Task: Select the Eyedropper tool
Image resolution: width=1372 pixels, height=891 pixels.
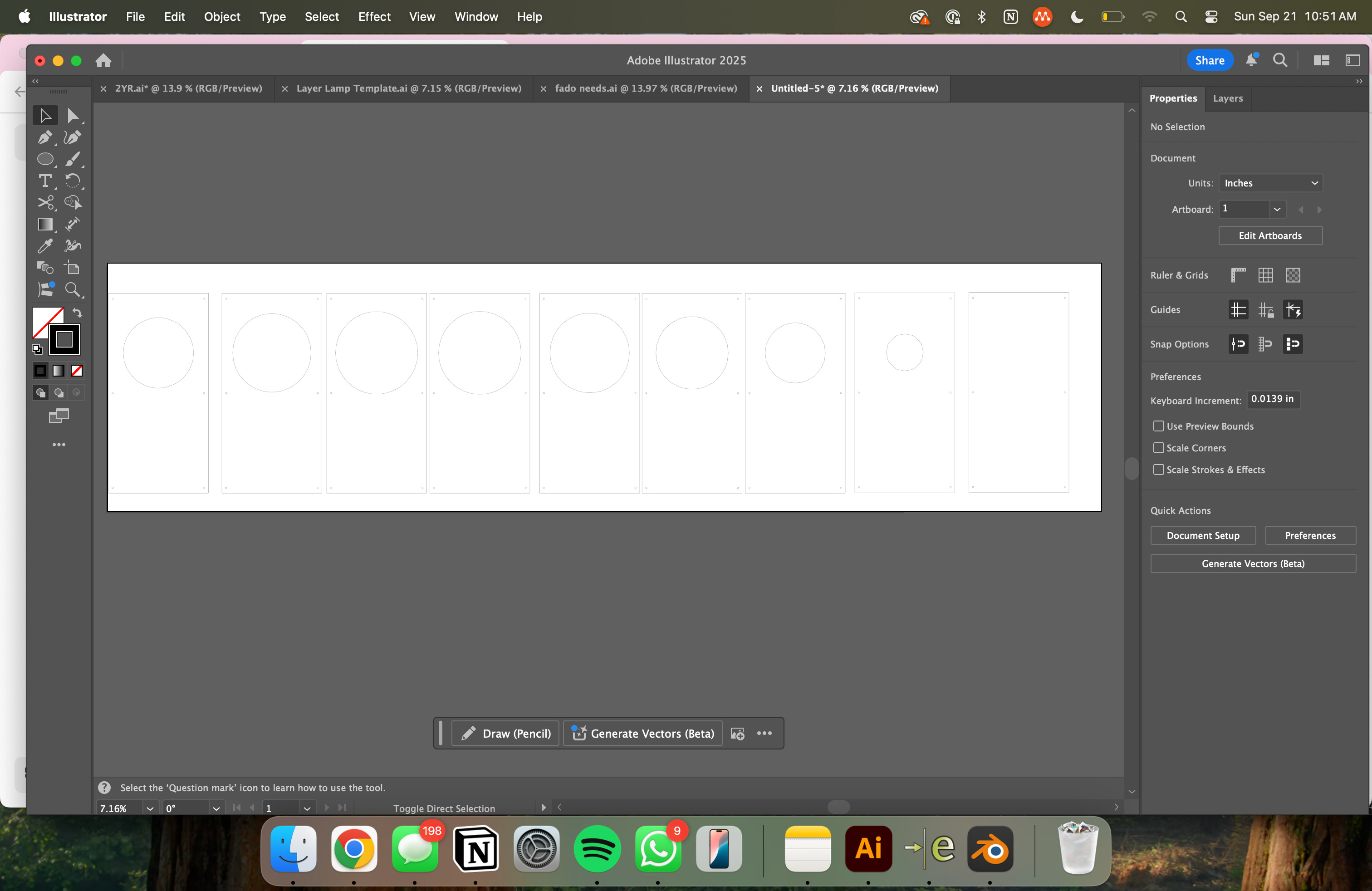Action: [44, 246]
